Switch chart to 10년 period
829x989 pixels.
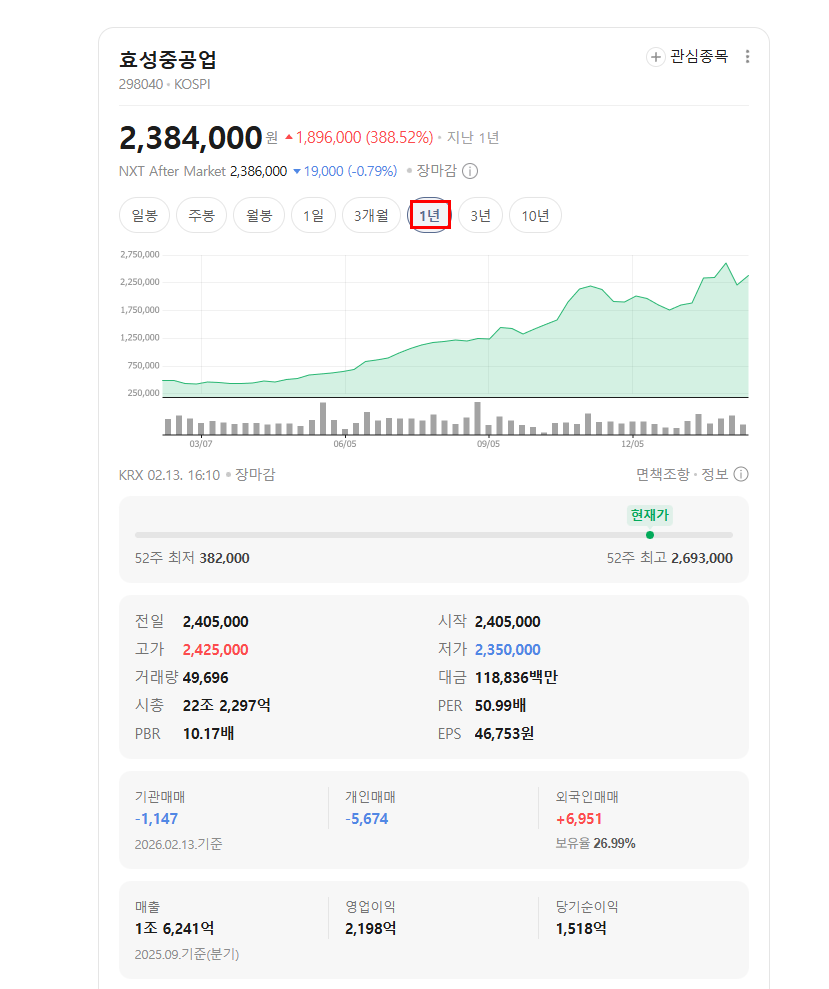[536, 216]
